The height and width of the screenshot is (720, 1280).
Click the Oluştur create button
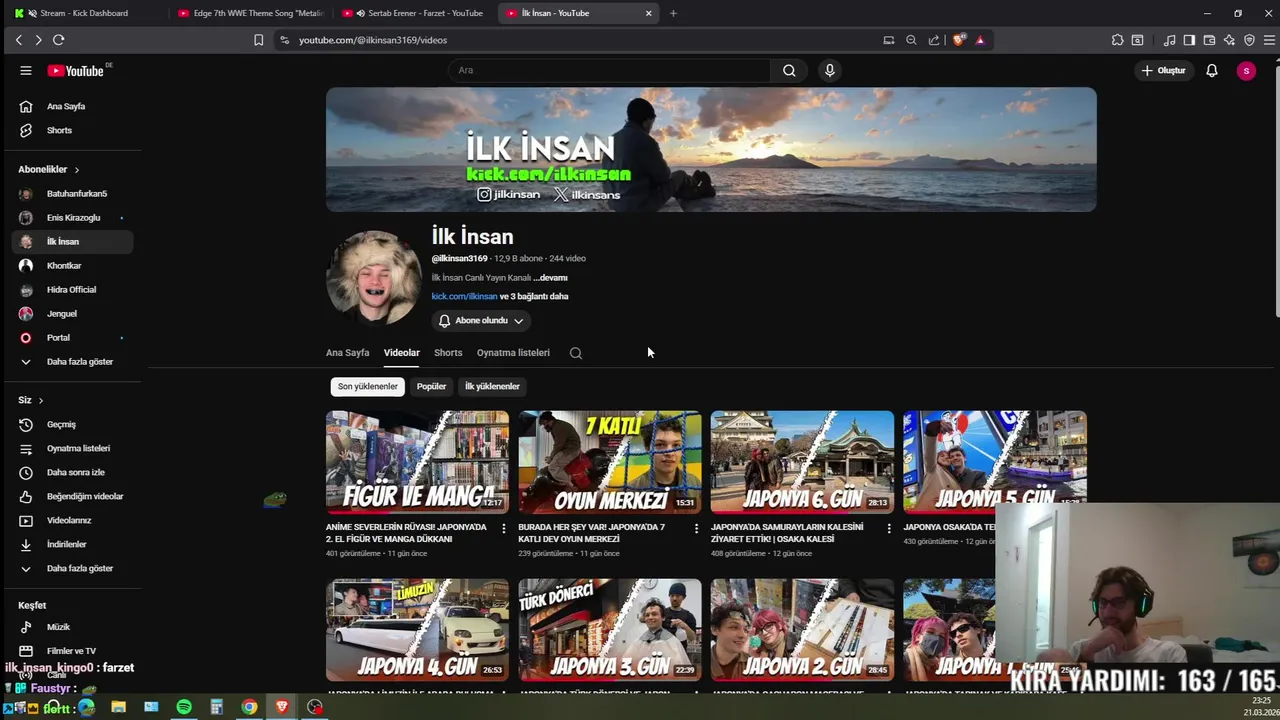[1164, 70]
